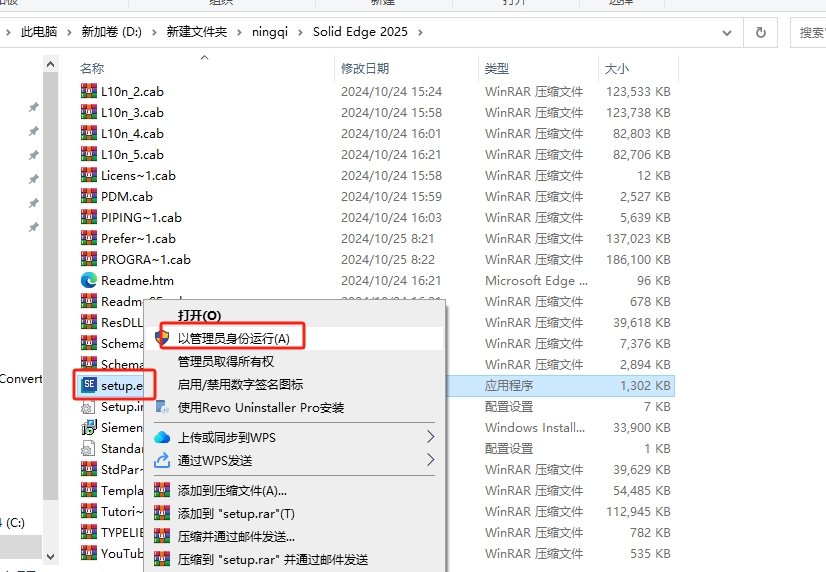Image resolution: width=826 pixels, height=572 pixels.
Task: Click the ResDLL archive icon
Action: click(88, 322)
